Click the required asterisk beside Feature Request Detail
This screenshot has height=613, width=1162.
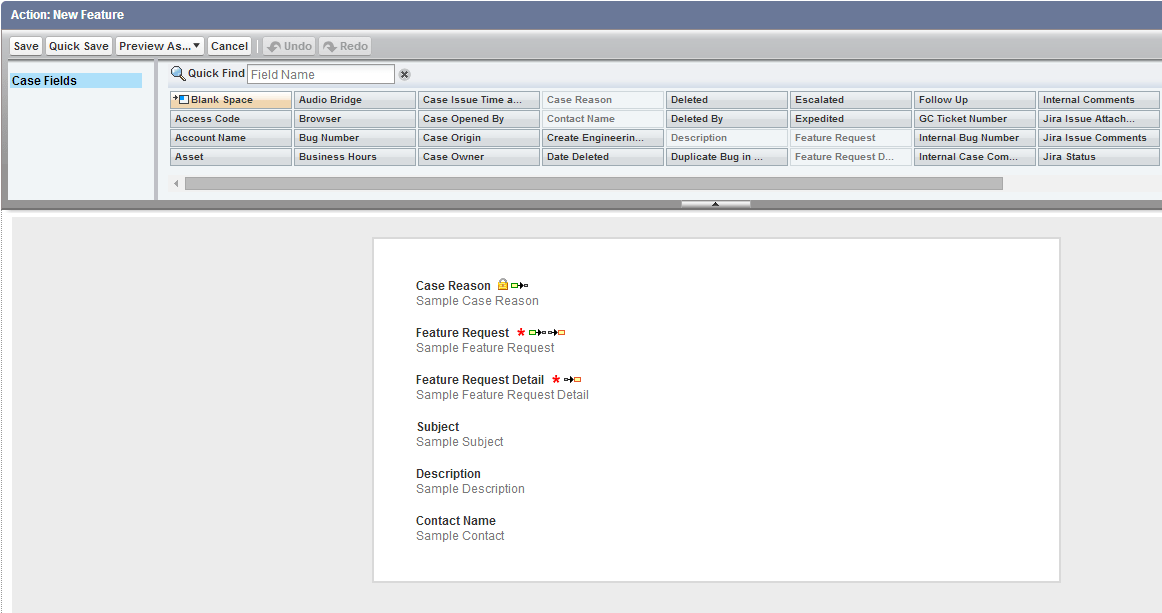[x=556, y=380]
